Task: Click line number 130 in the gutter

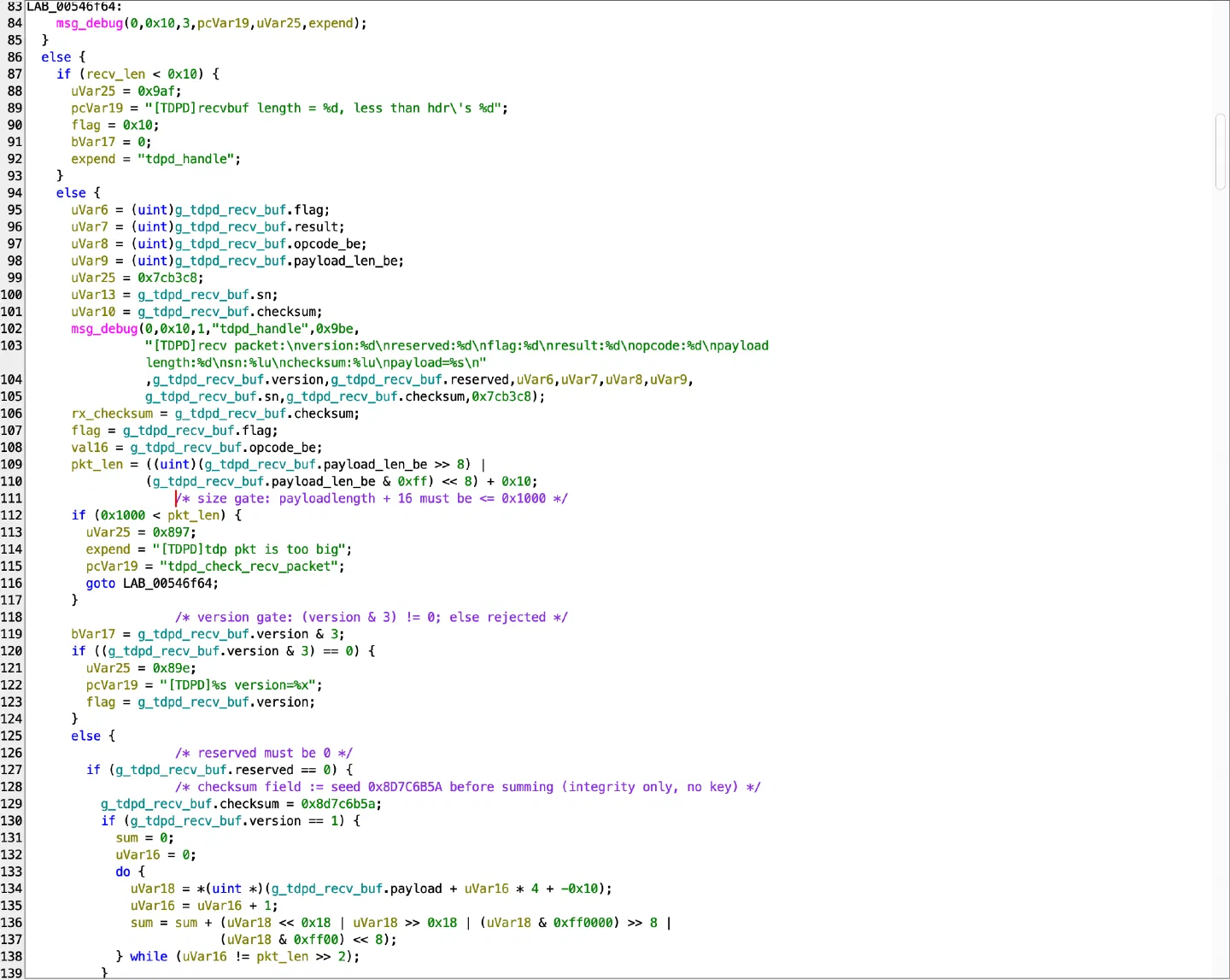Action: [12, 821]
